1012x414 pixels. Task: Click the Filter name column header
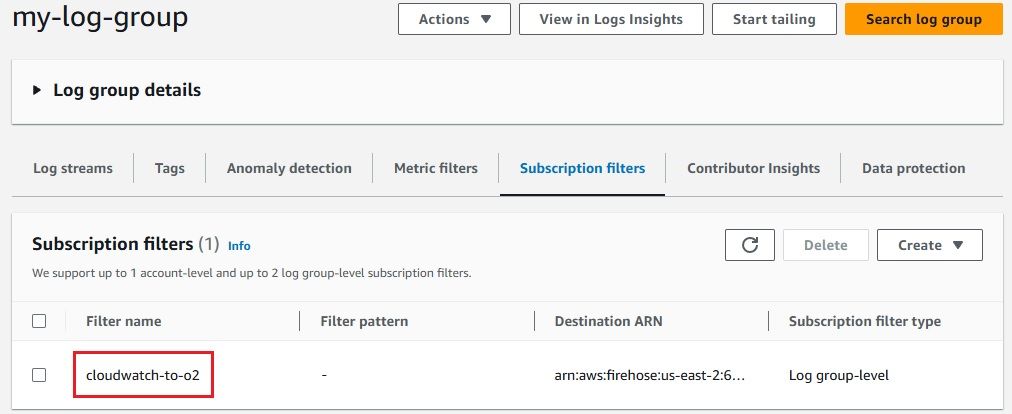pyautogui.click(x=123, y=321)
